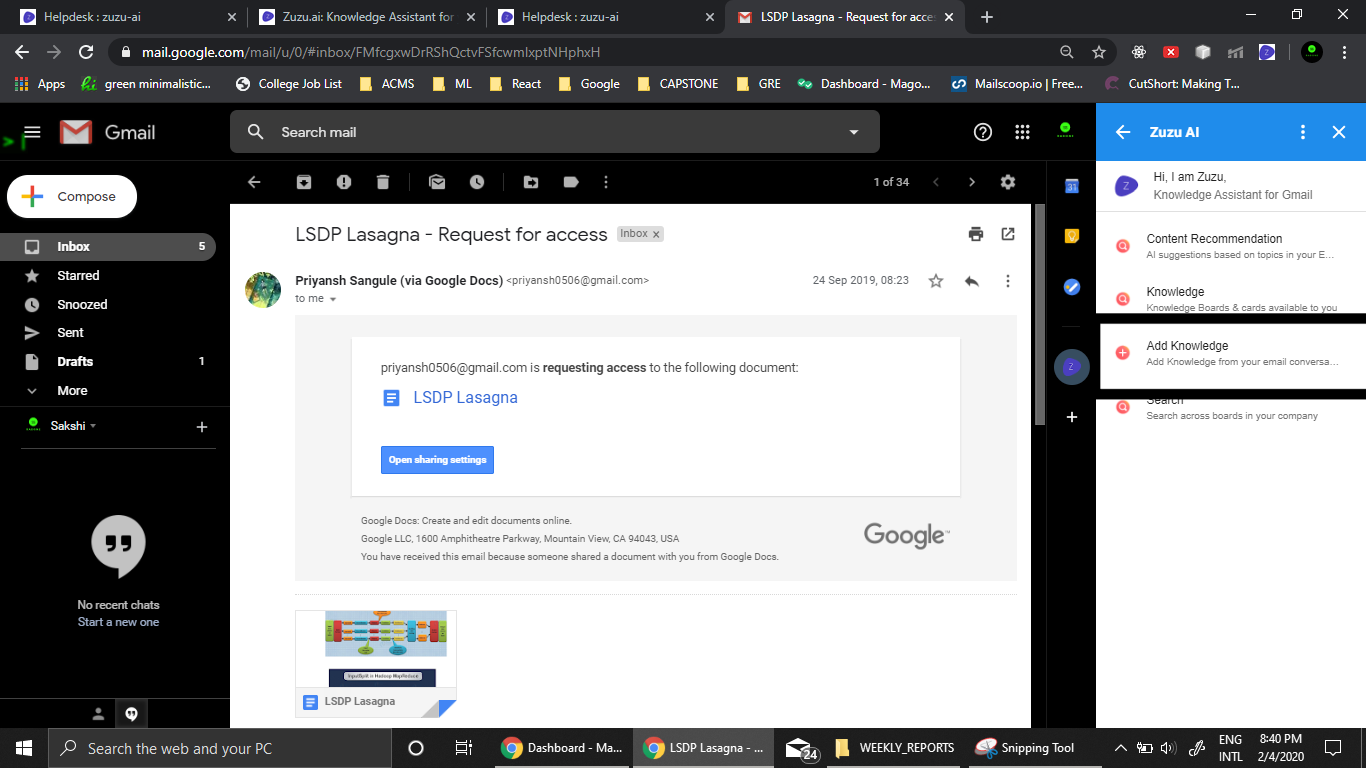The height and width of the screenshot is (768, 1366).
Task: Delete the email with the trash icon
Action: point(383,182)
